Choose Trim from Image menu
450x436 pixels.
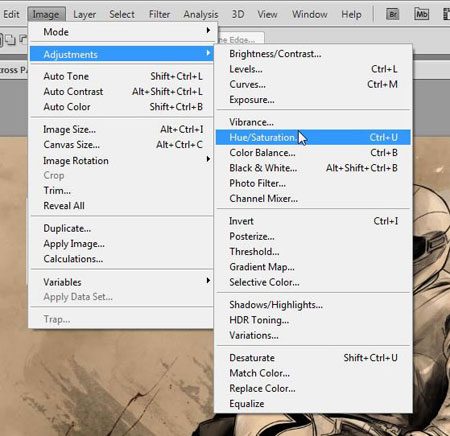coord(122,190)
